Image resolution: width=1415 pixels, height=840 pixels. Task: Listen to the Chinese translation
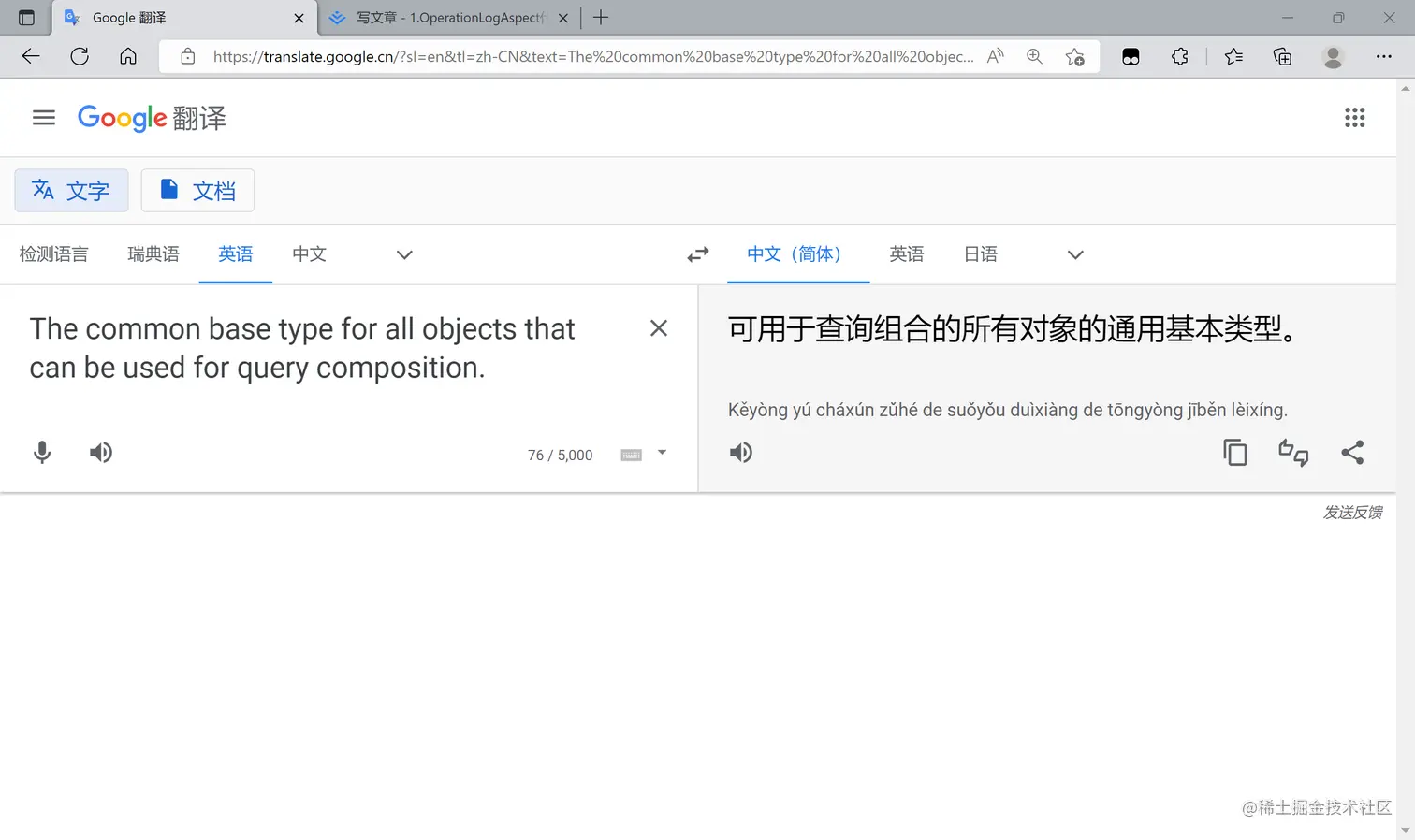click(741, 453)
